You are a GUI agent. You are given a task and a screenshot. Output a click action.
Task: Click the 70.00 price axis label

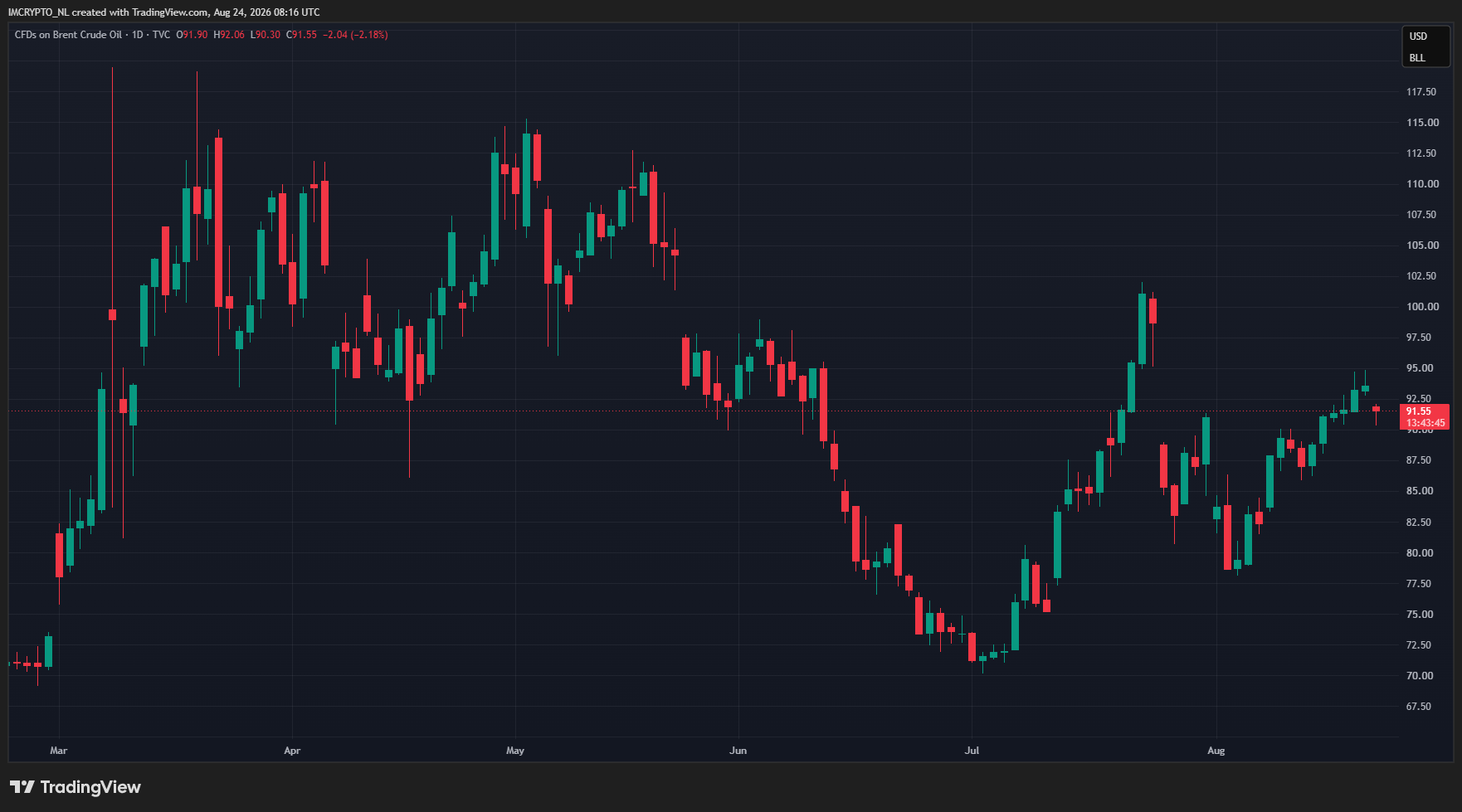pyautogui.click(x=1419, y=676)
